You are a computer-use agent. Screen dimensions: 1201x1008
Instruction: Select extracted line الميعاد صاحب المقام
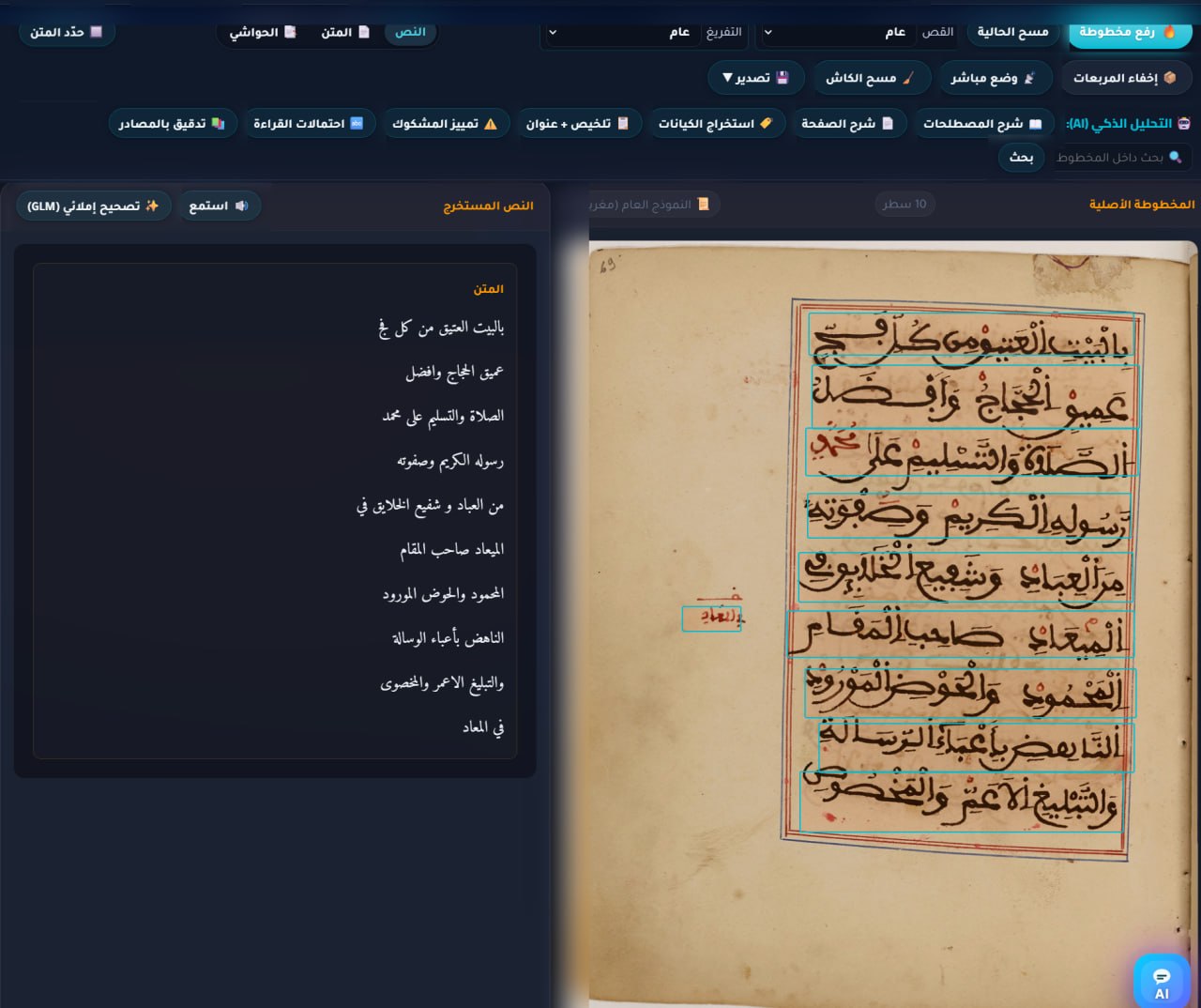pyautogui.click(x=452, y=549)
